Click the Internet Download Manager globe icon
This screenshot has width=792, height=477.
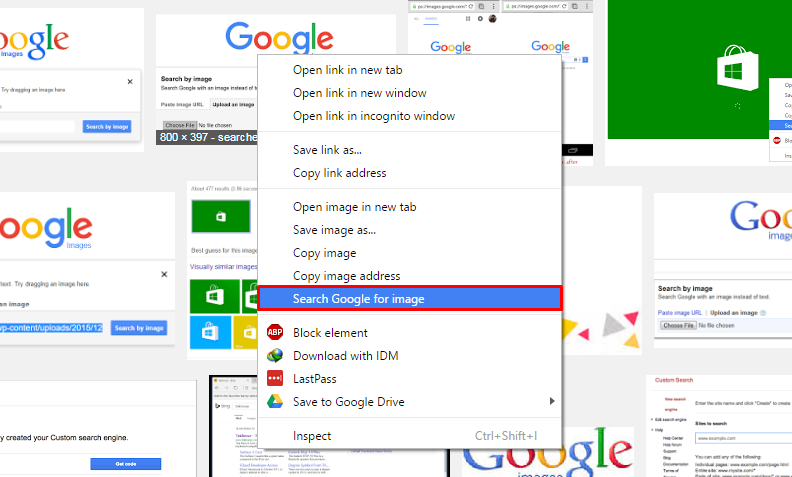tap(275, 355)
